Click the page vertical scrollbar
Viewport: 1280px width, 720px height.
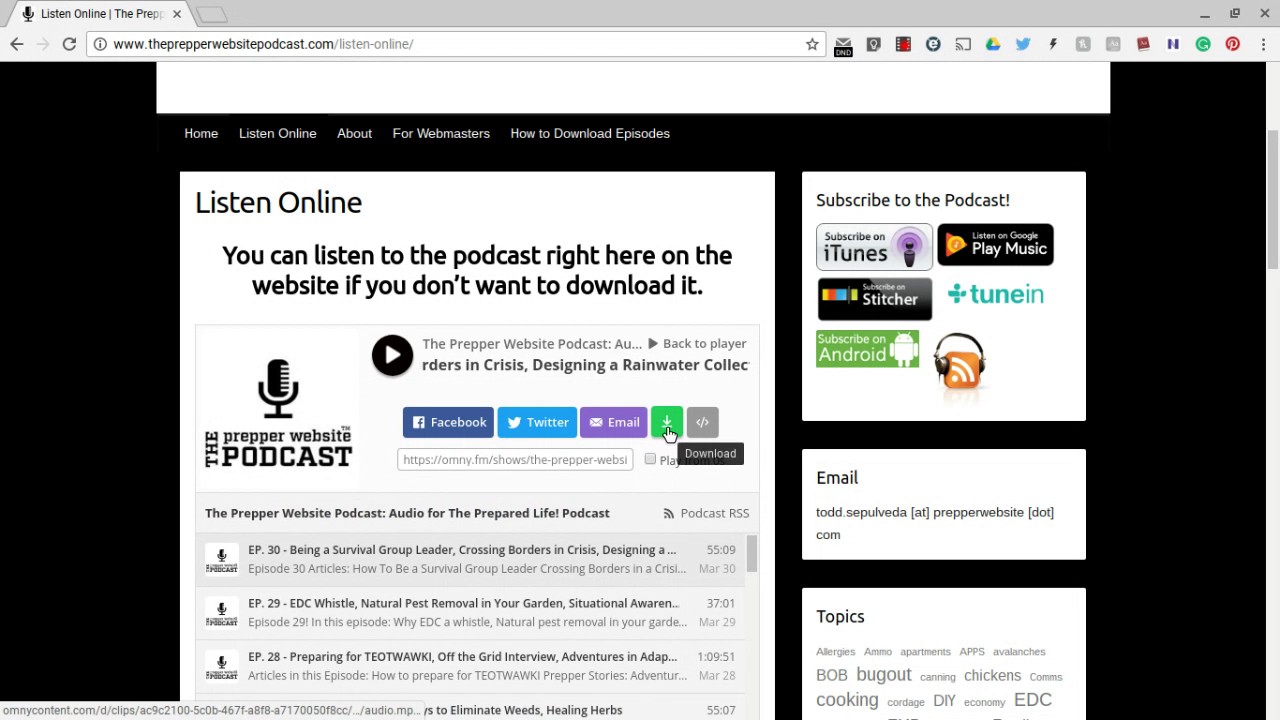point(1272,200)
